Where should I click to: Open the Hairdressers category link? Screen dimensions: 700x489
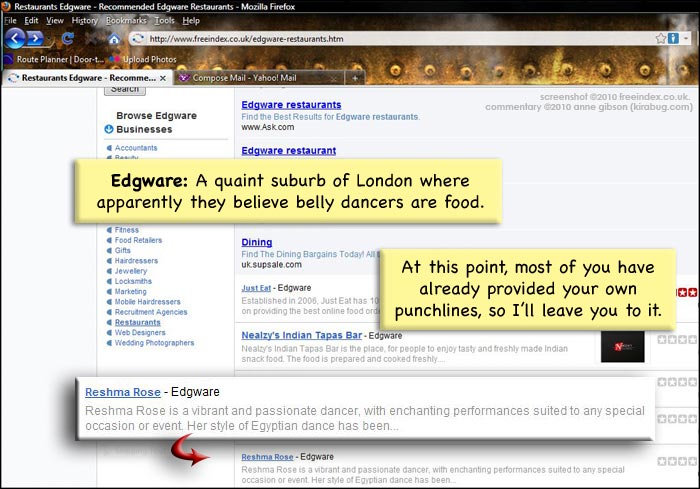click(136, 261)
